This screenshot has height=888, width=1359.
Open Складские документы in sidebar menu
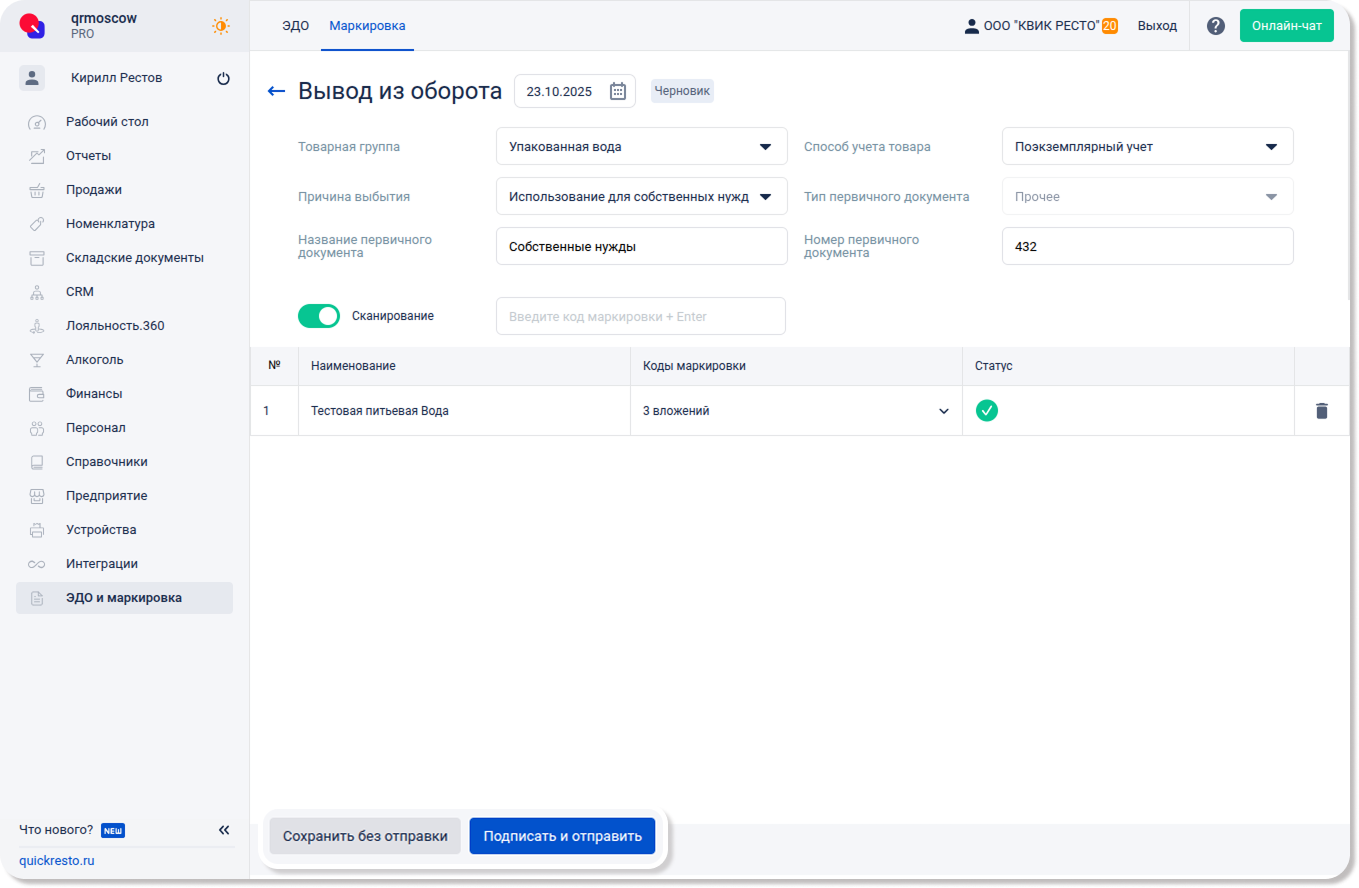coord(134,258)
